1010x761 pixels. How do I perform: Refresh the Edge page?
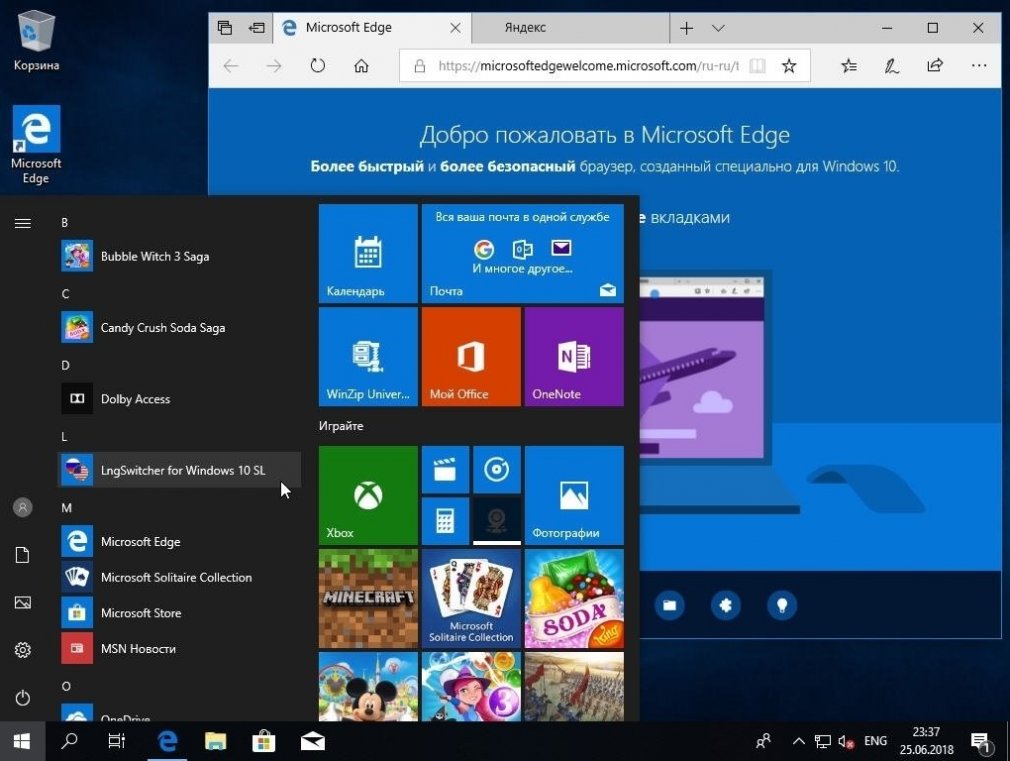pyautogui.click(x=318, y=66)
